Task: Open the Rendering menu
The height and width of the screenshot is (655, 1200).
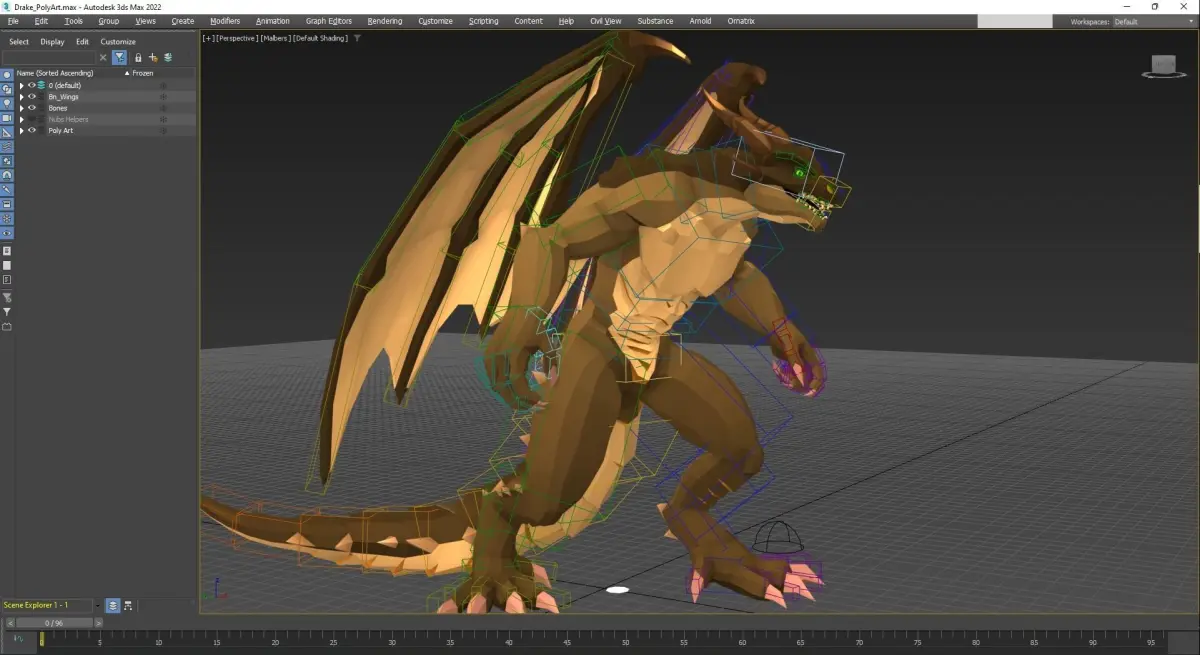Action: (x=385, y=21)
